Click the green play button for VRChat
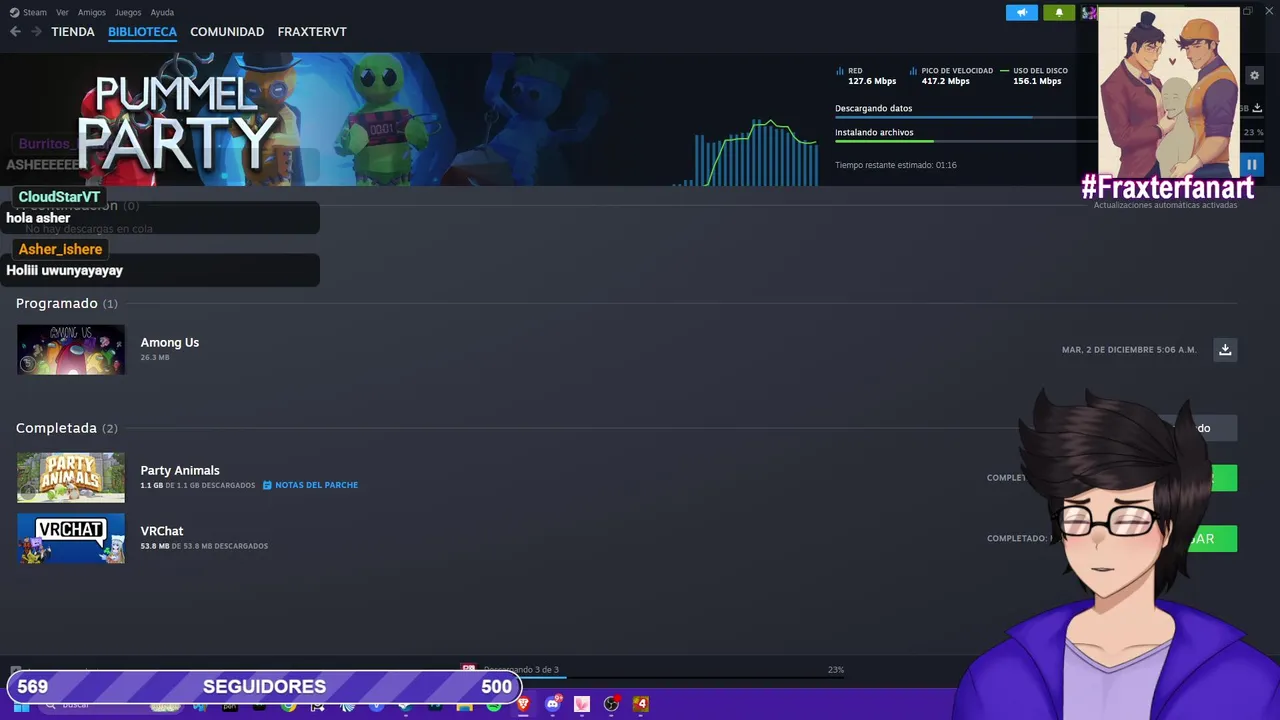 click(x=1213, y=539)
